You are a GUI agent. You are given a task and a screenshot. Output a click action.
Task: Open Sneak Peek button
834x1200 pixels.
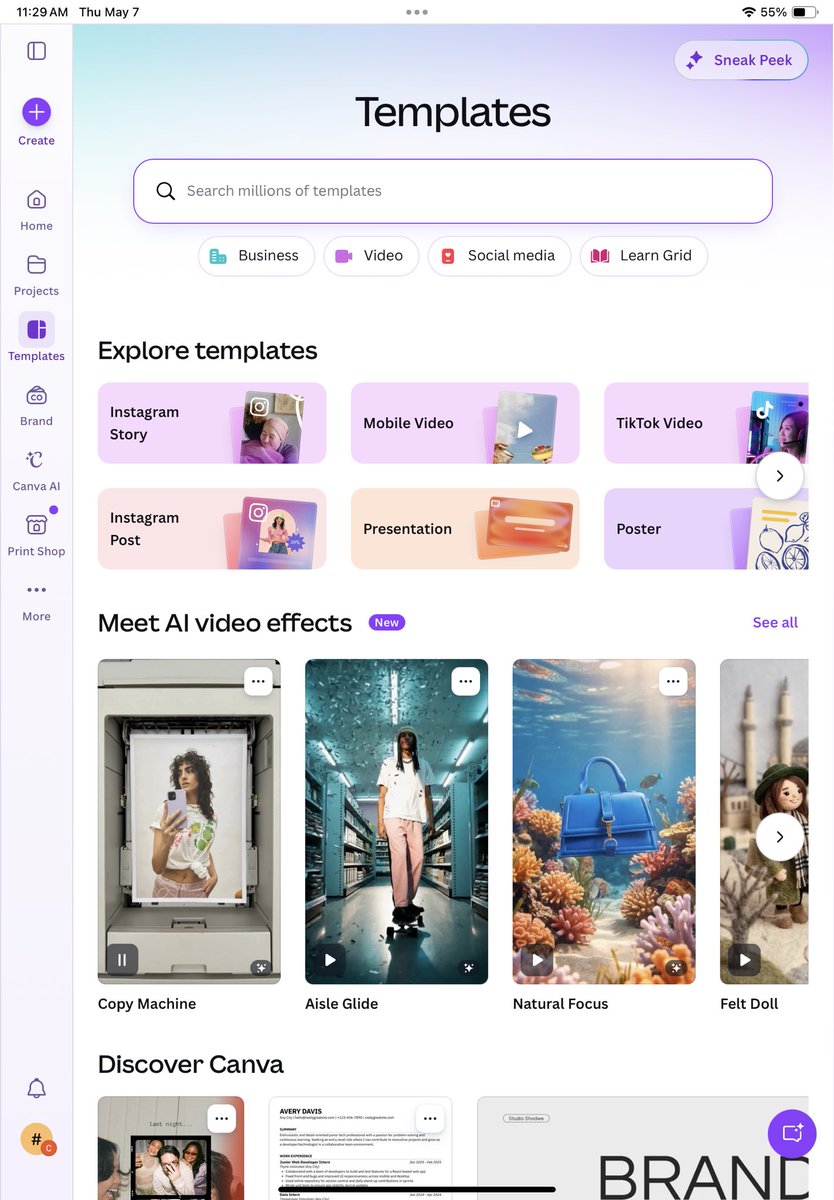click(x=740, y=60)
